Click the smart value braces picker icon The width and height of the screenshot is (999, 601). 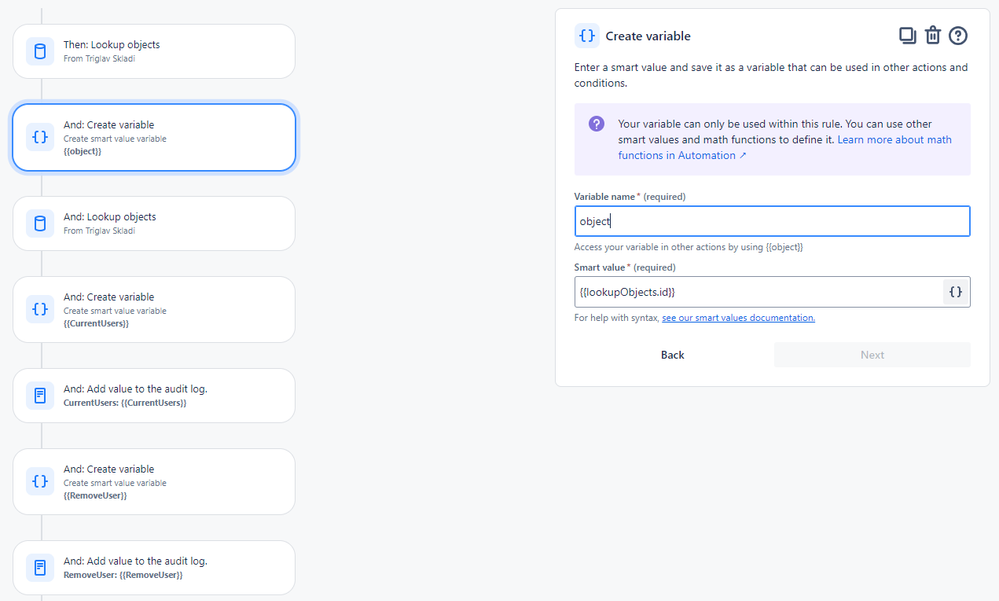pos(956,292)
